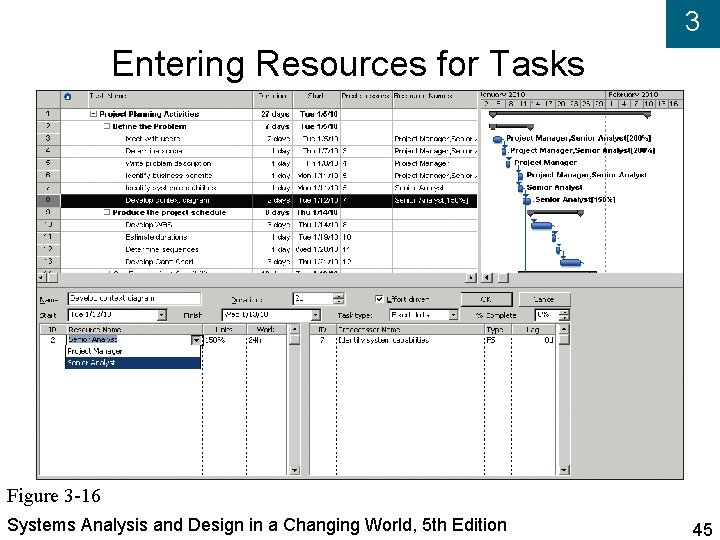Click the right scroll arrow of task table

(471, 277)
